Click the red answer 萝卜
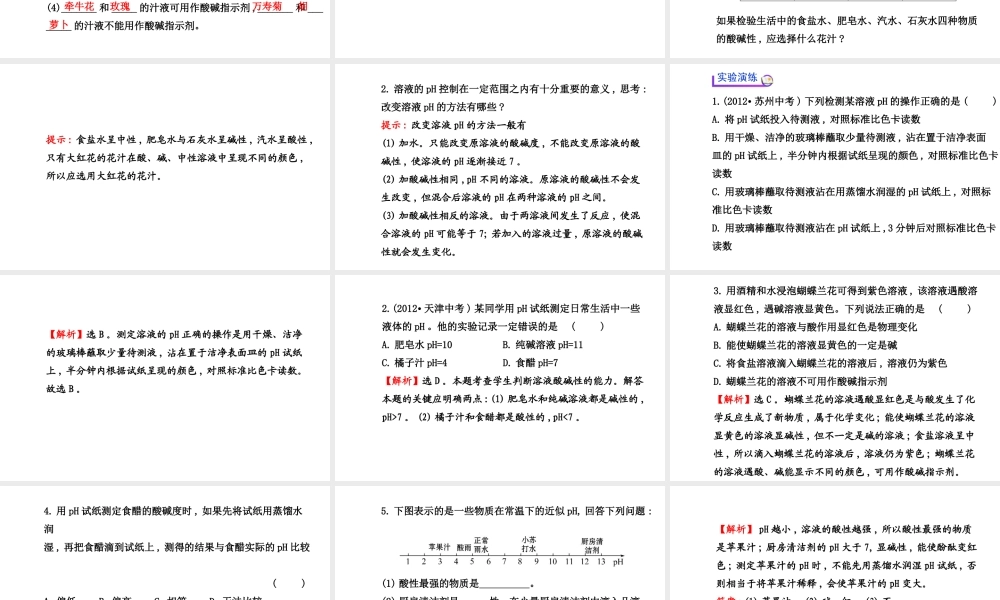The image size is (1000, 600). tap(58, 25)
